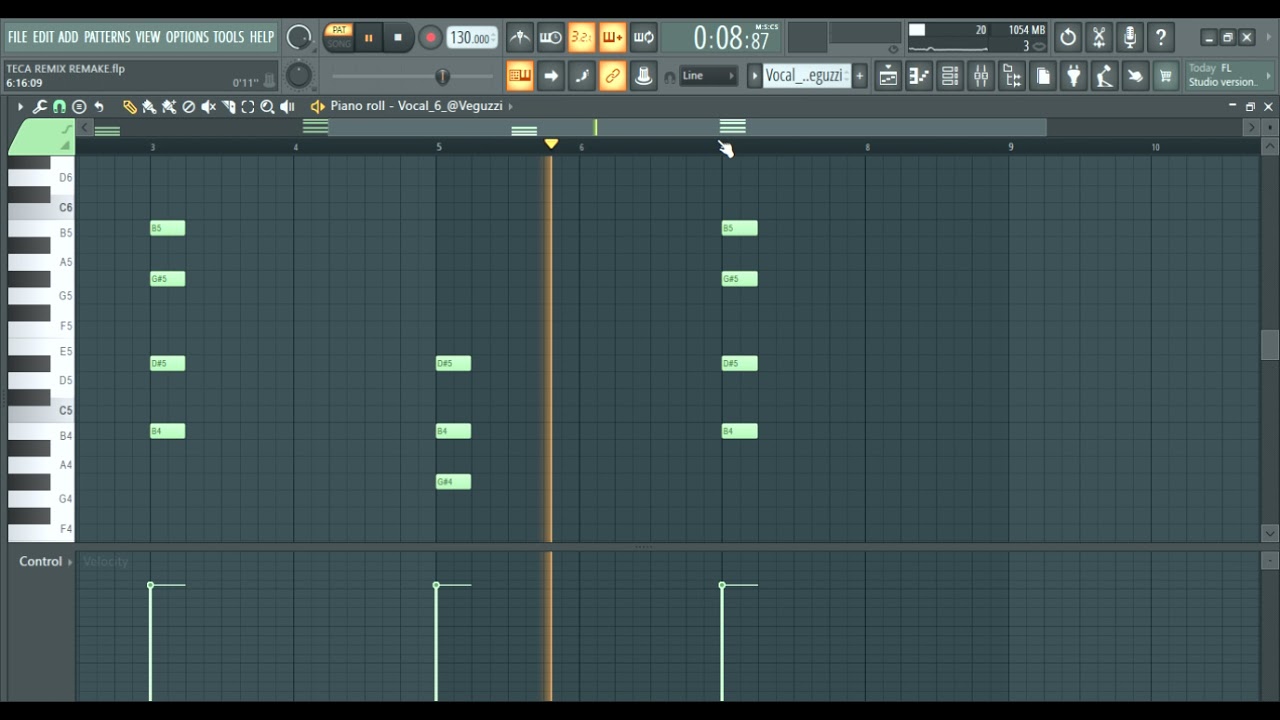Toggle link to controller button
Screen dimensions: 1280x720
pos(613,76)
